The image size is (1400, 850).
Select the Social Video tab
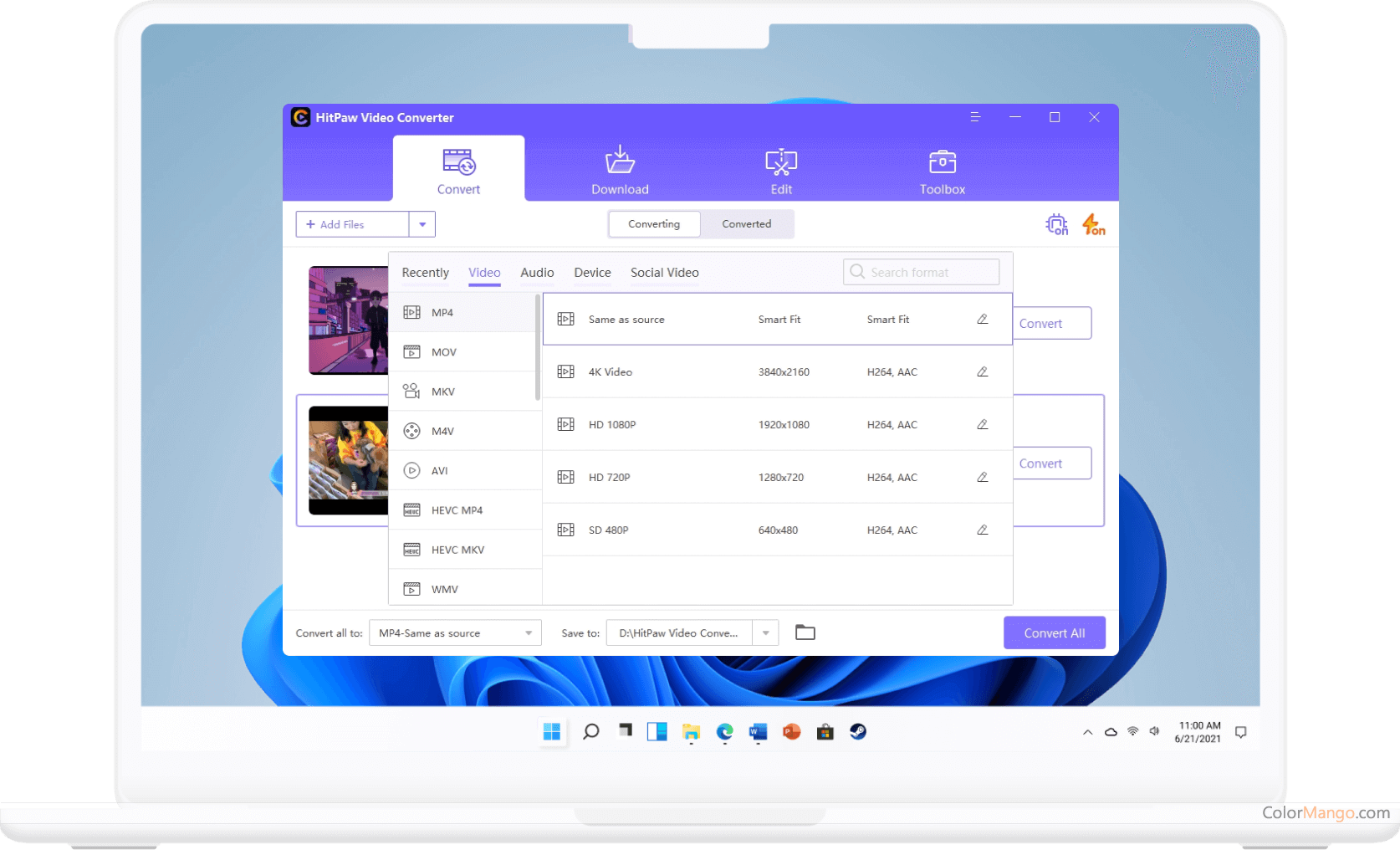(664, 273)
